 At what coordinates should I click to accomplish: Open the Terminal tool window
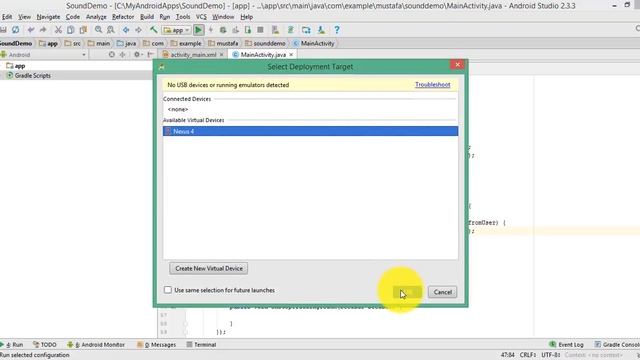click(x=201, y=344)
